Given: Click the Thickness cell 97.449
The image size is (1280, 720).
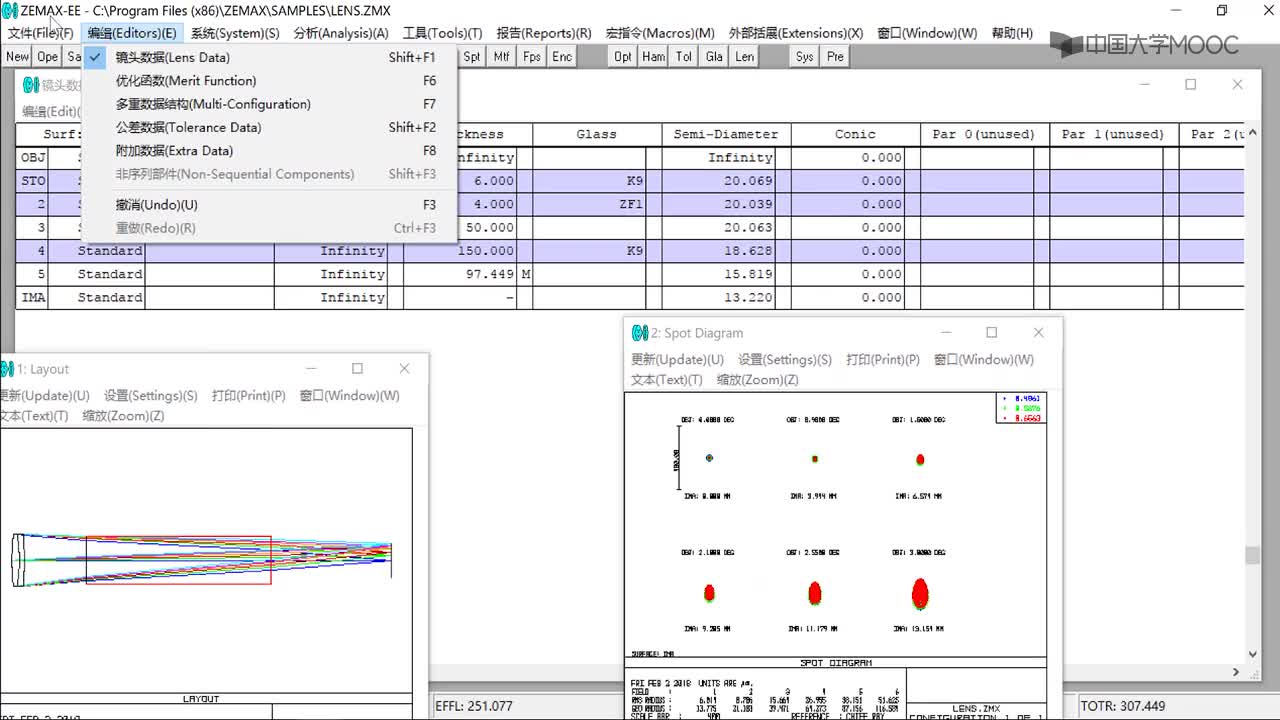Looking at the screenshot, I should [x=460, y=274].
